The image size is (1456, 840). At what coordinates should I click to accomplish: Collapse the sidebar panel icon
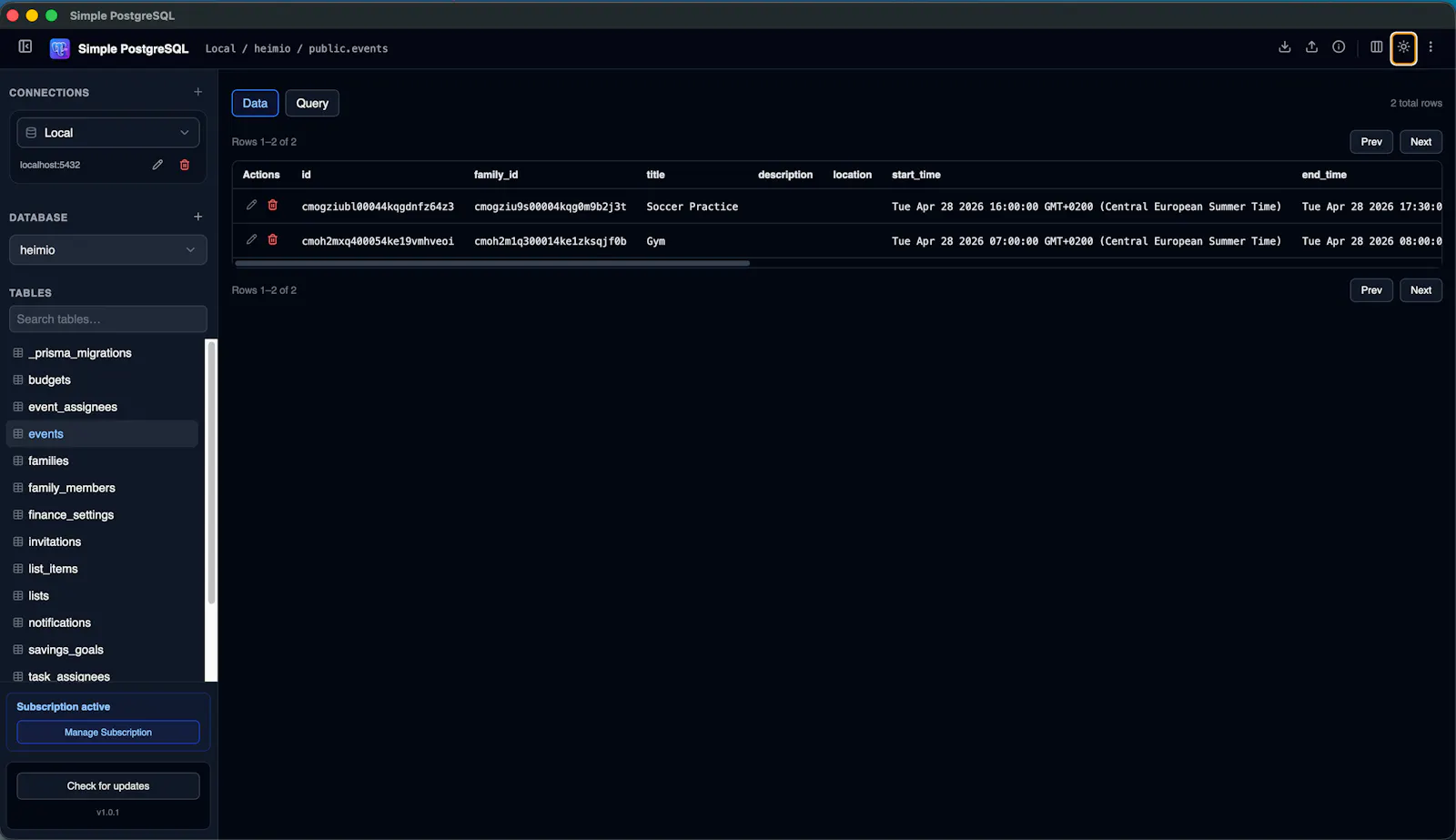click(25, 46)
